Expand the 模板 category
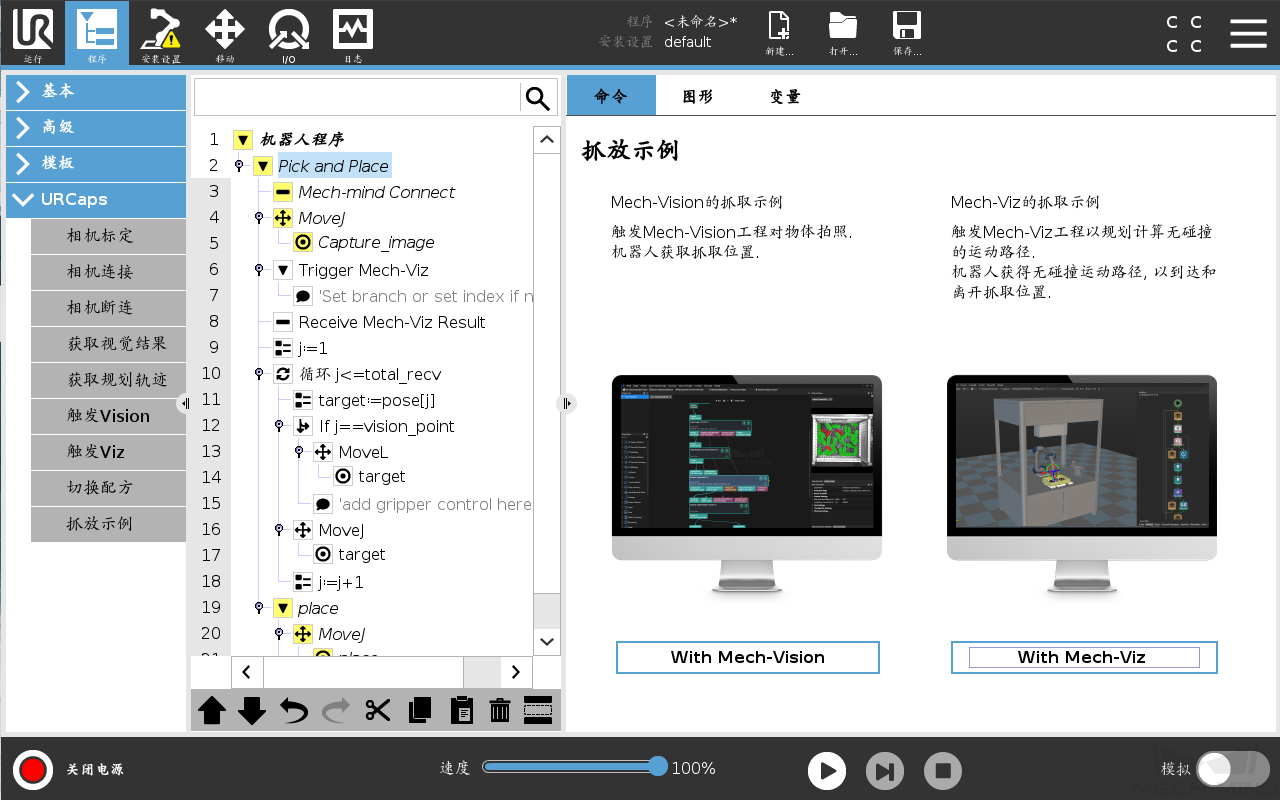Image resolution: width=1280 pixels, height=800 pixels. 96,163
